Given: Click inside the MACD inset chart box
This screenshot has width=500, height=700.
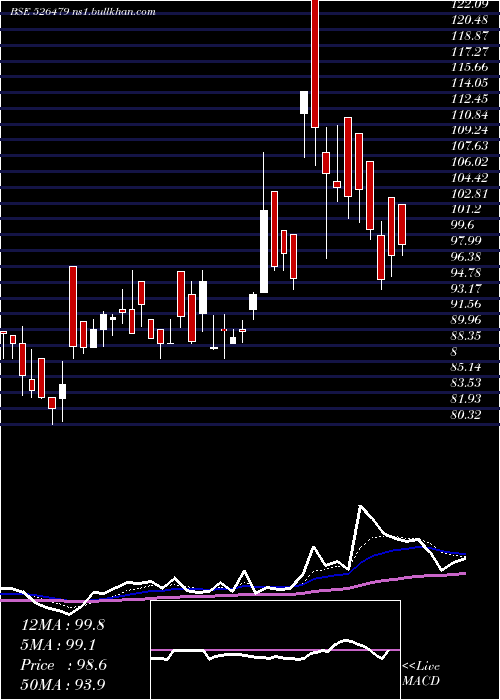Looking at the screenshot, I should pos(275,650).
